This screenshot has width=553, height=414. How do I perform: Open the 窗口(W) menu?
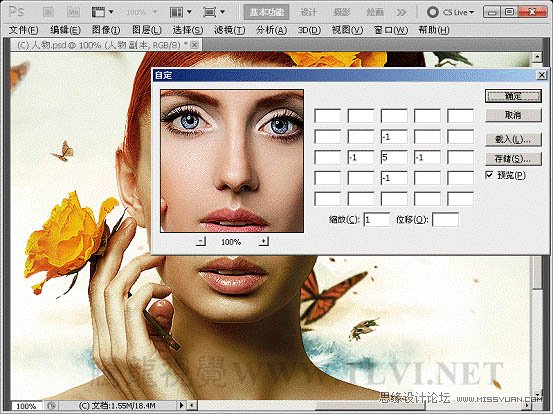[391, 30]
